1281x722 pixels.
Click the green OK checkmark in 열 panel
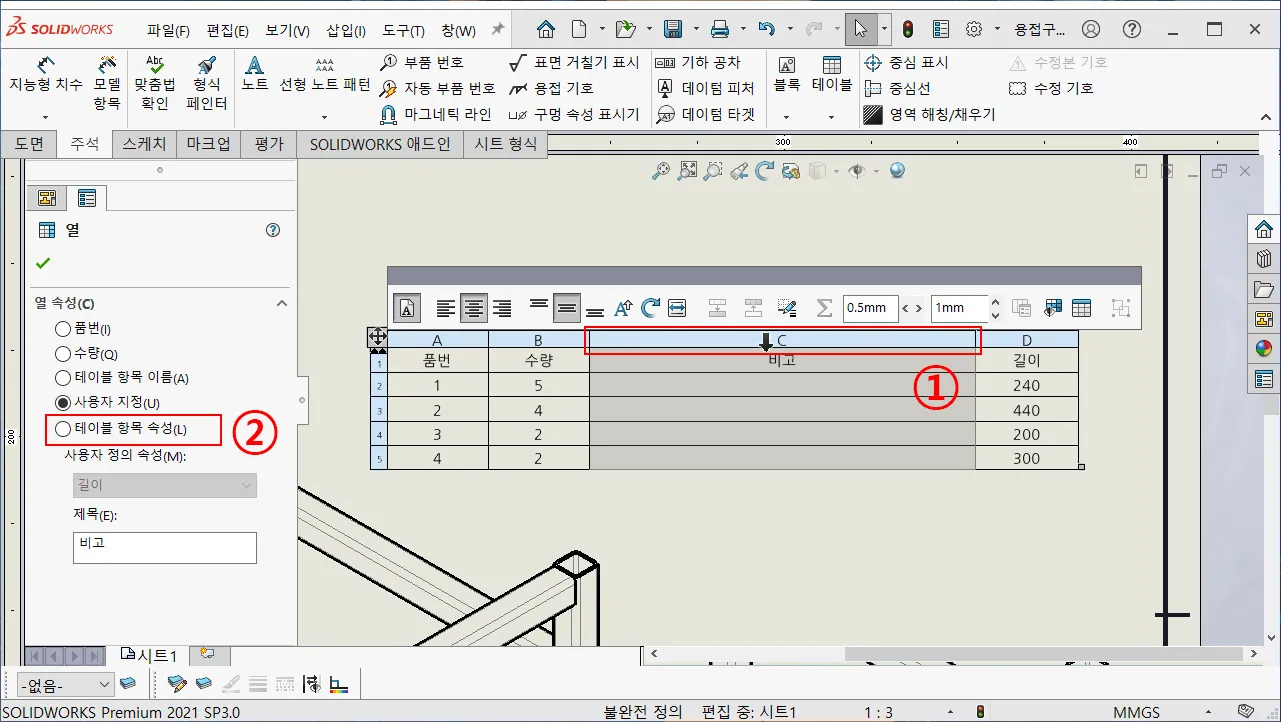tap(42, 264)
